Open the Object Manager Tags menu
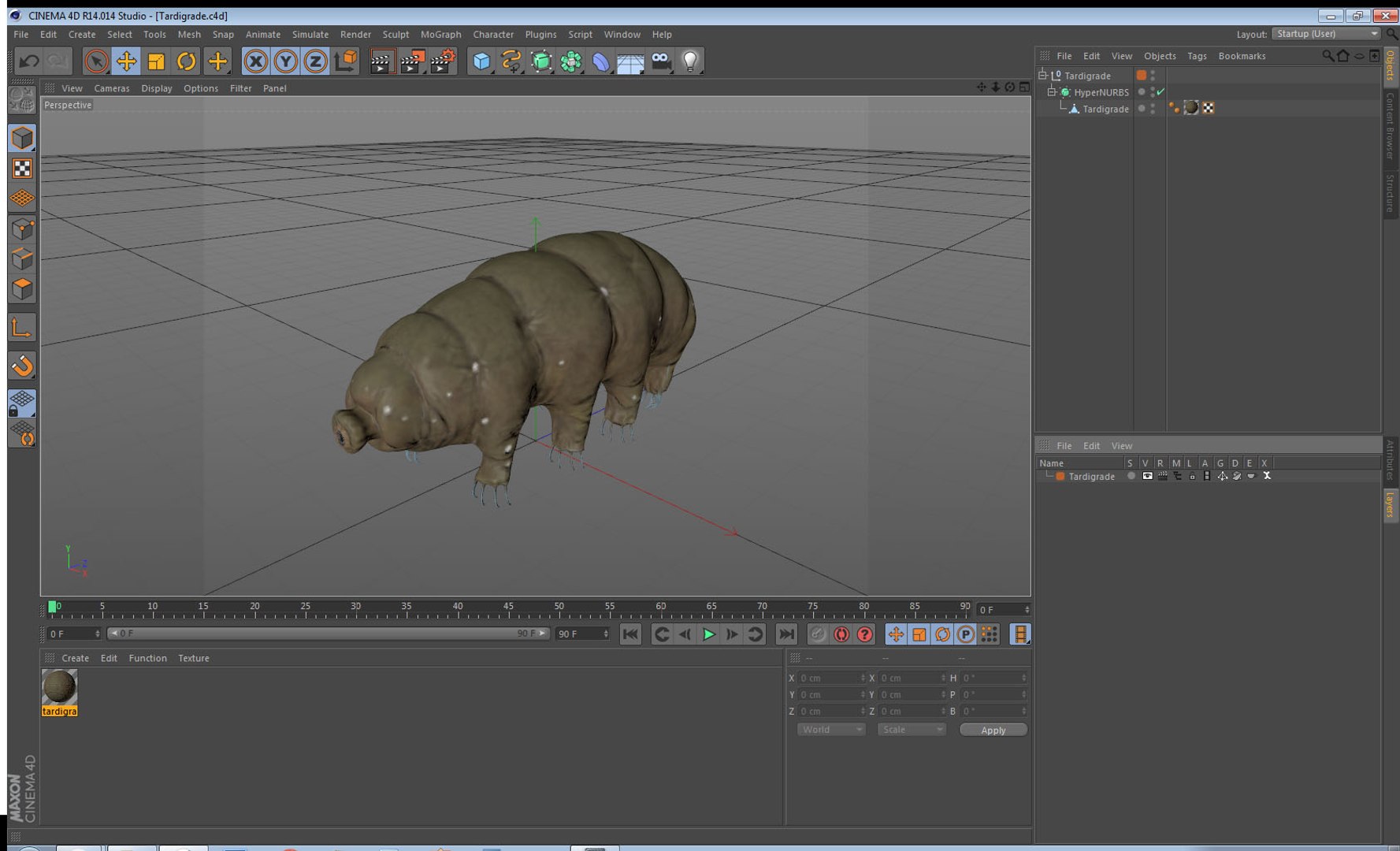Screen dimensions: 1400x851 [1197, 56]
